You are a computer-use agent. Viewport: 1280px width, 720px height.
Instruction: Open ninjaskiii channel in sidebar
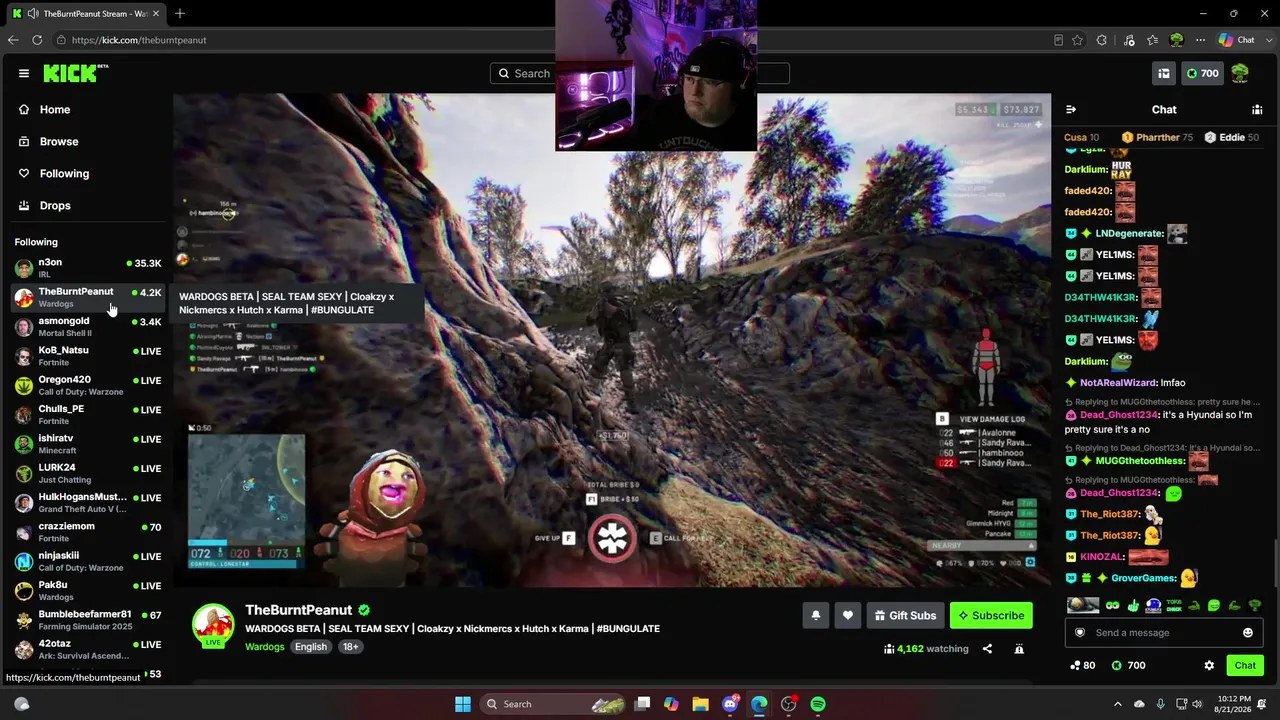[x=88, y=561]
